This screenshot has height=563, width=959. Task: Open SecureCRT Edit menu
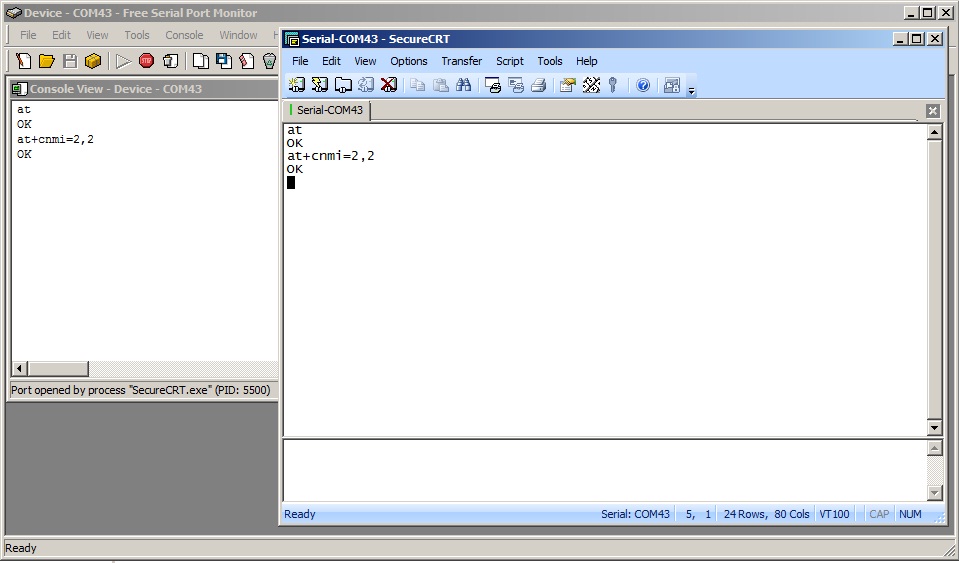point(331,61)
